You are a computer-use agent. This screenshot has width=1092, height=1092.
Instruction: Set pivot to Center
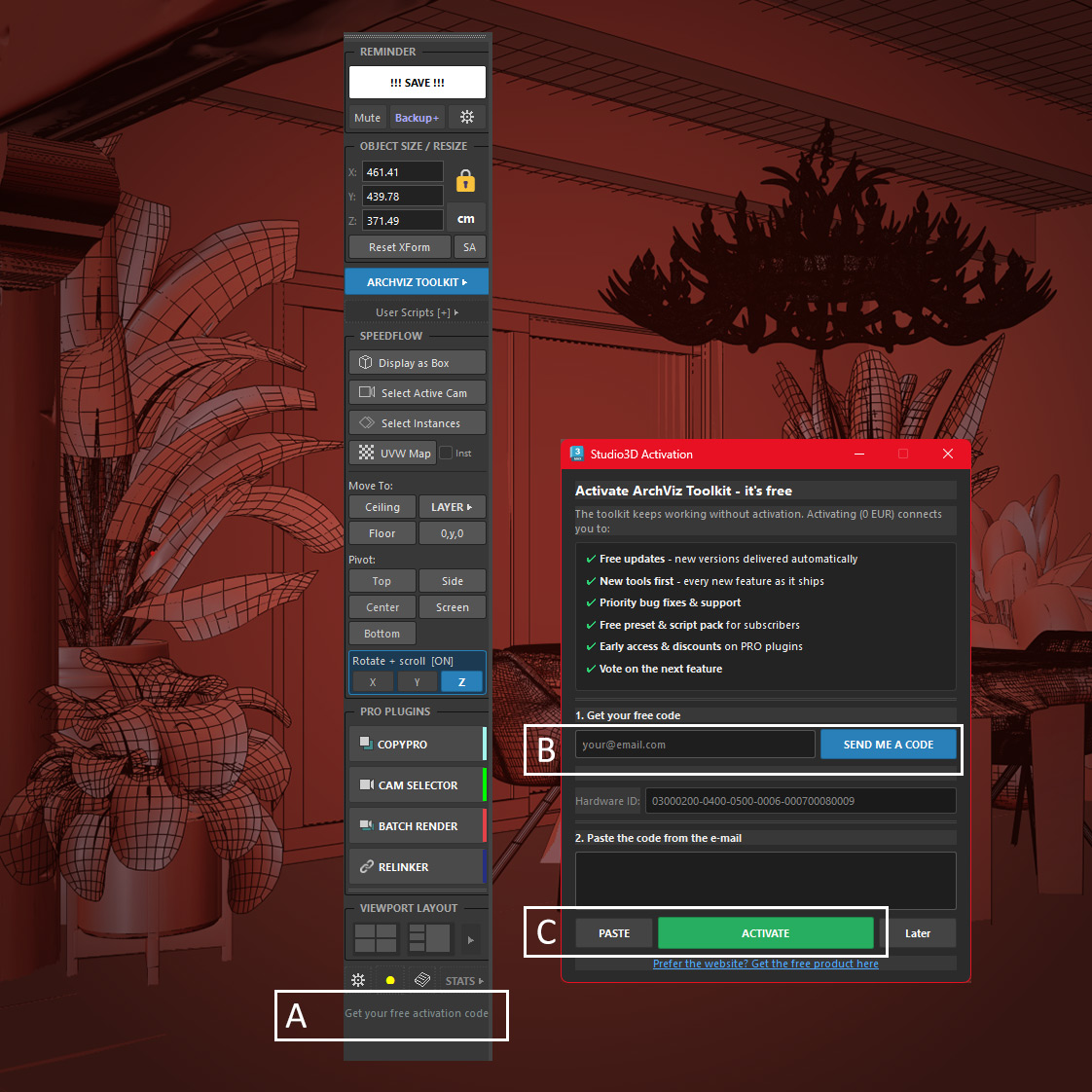click(382, 607)
